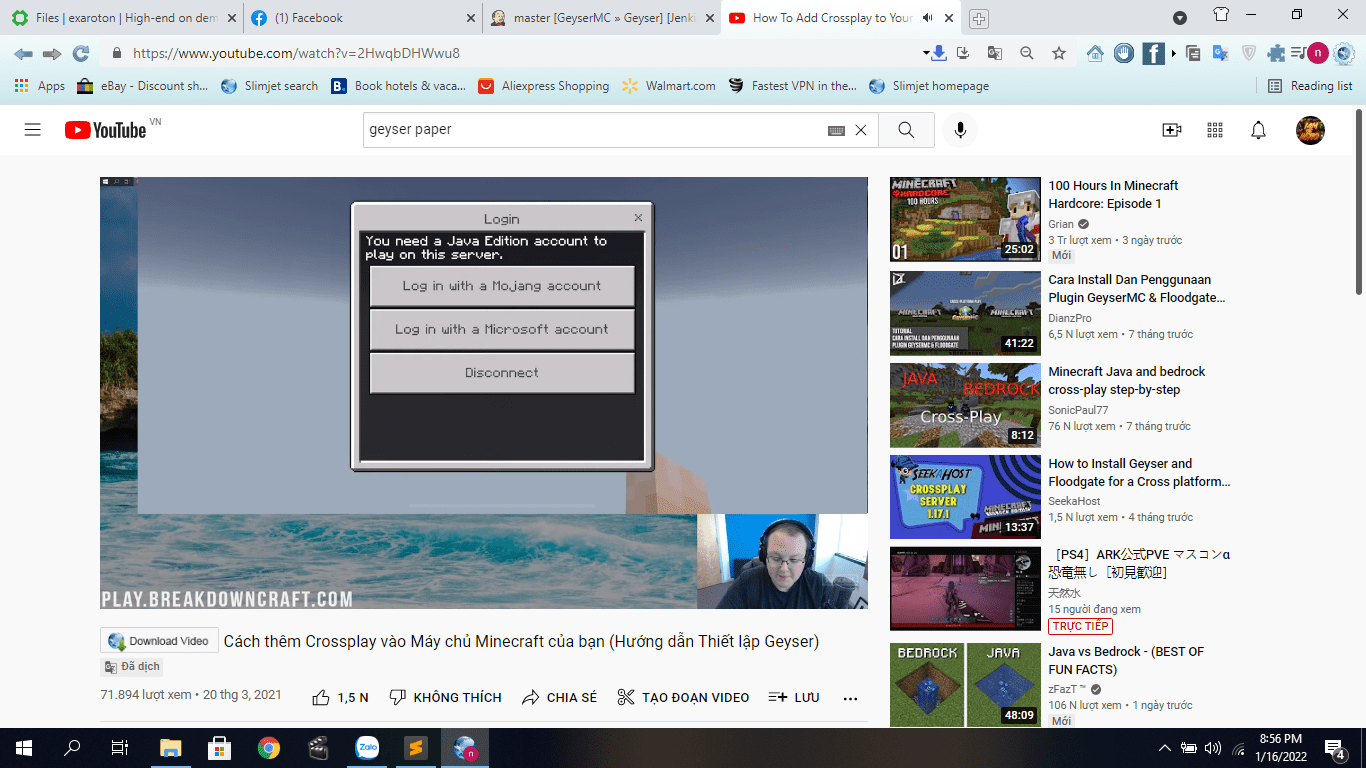Submit search with the magnifier button
The height and width of the screenshot is (768, 1366).
coord(906,130)
